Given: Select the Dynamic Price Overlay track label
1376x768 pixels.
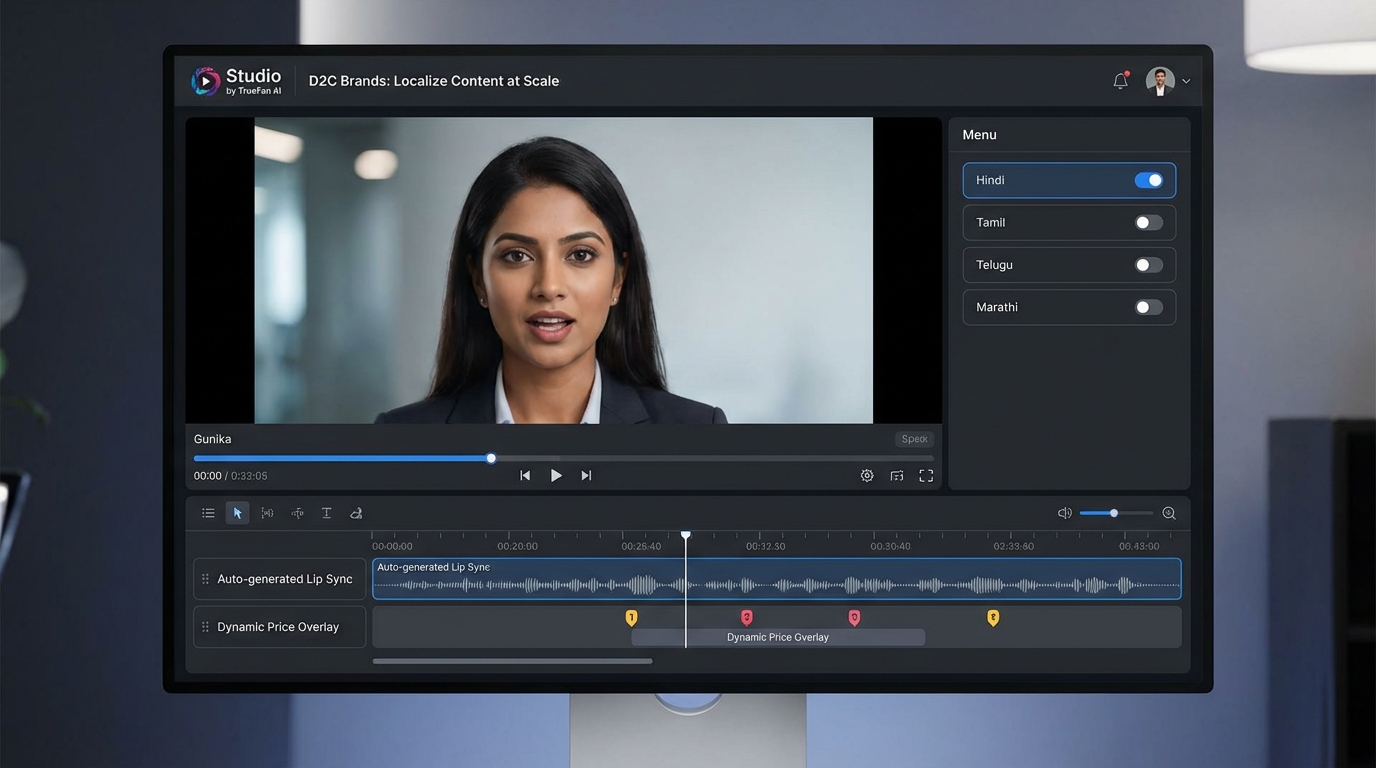Looking at the screenshot, I should click(278, 627).
